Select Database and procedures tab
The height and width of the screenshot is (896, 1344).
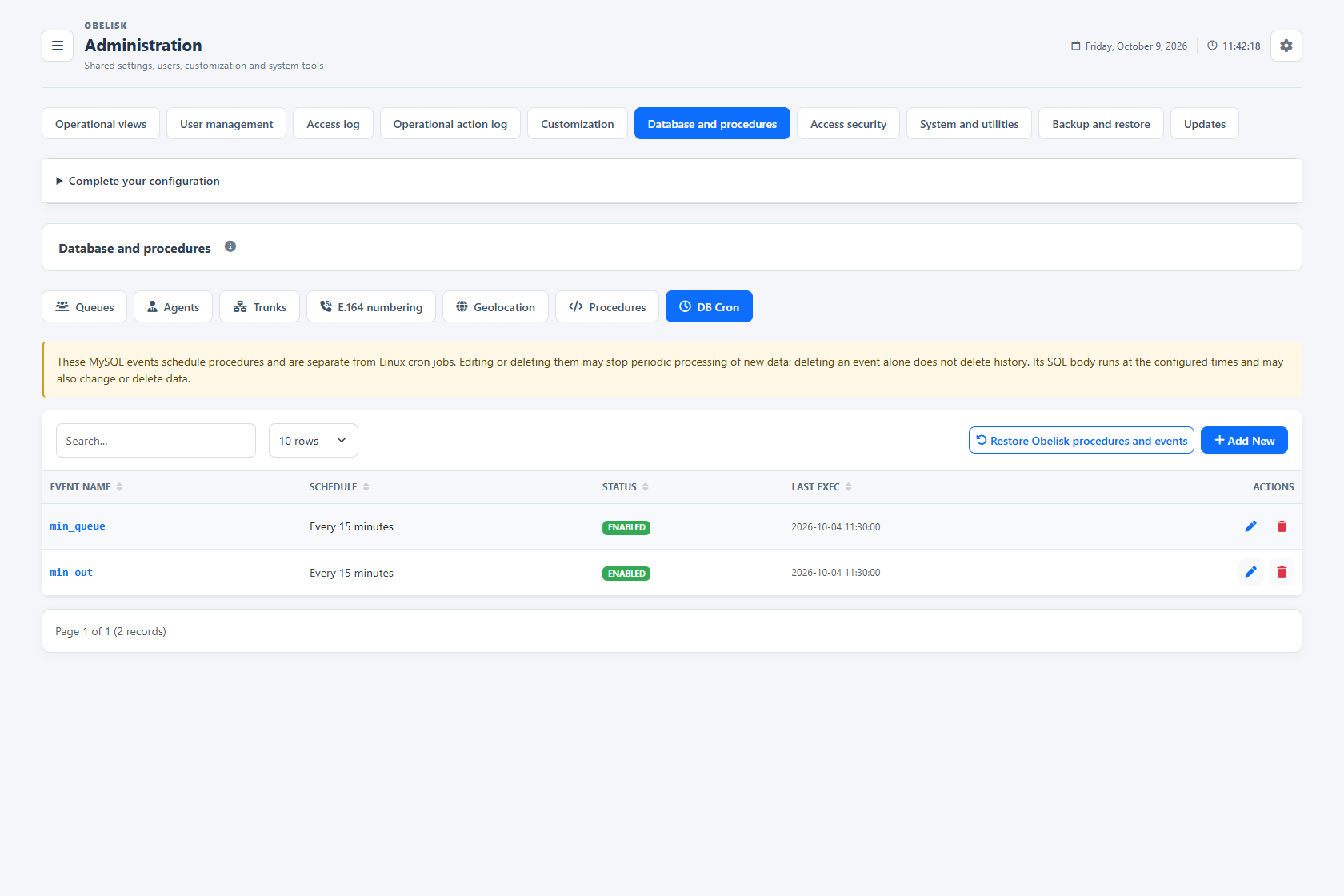click(x=712, y=123)
